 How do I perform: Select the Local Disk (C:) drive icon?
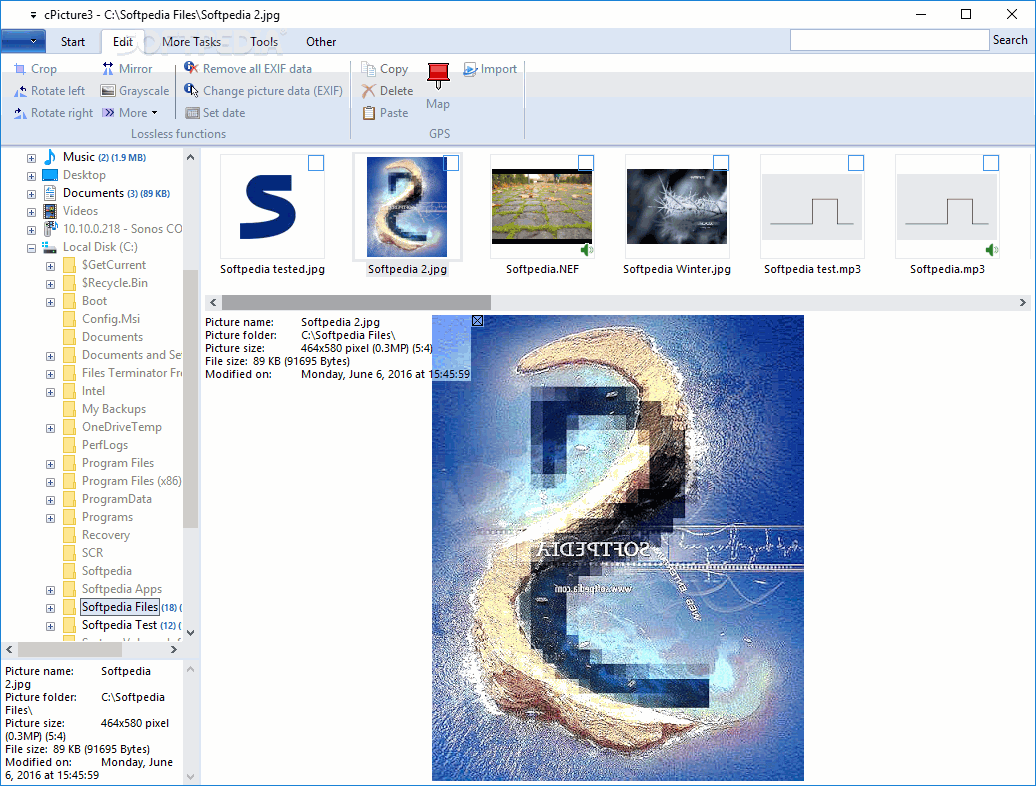click(x=50, y=247)
